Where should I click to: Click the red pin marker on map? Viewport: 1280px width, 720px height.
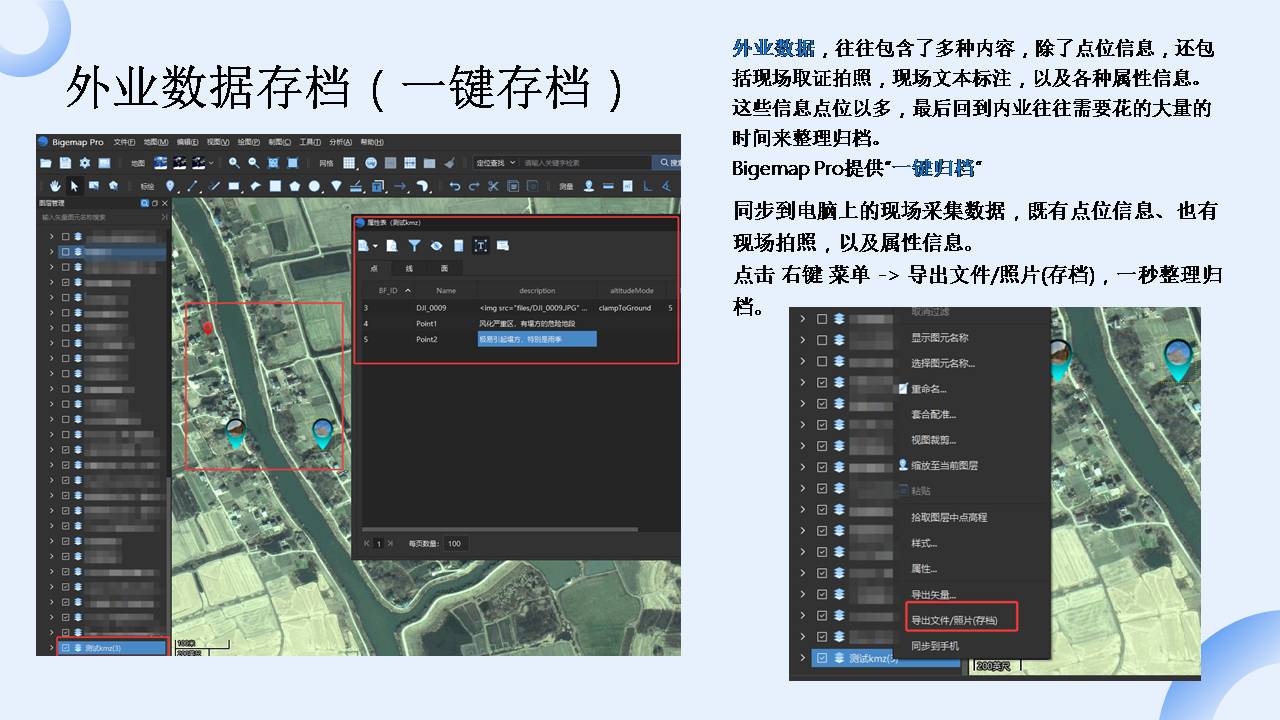(208, 327)
